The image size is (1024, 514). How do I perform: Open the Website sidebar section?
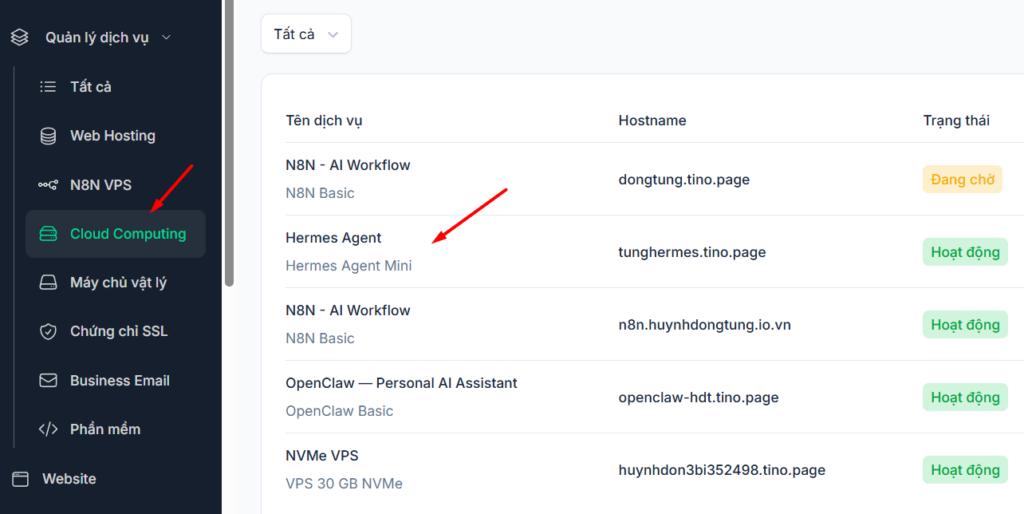[69, 479]
